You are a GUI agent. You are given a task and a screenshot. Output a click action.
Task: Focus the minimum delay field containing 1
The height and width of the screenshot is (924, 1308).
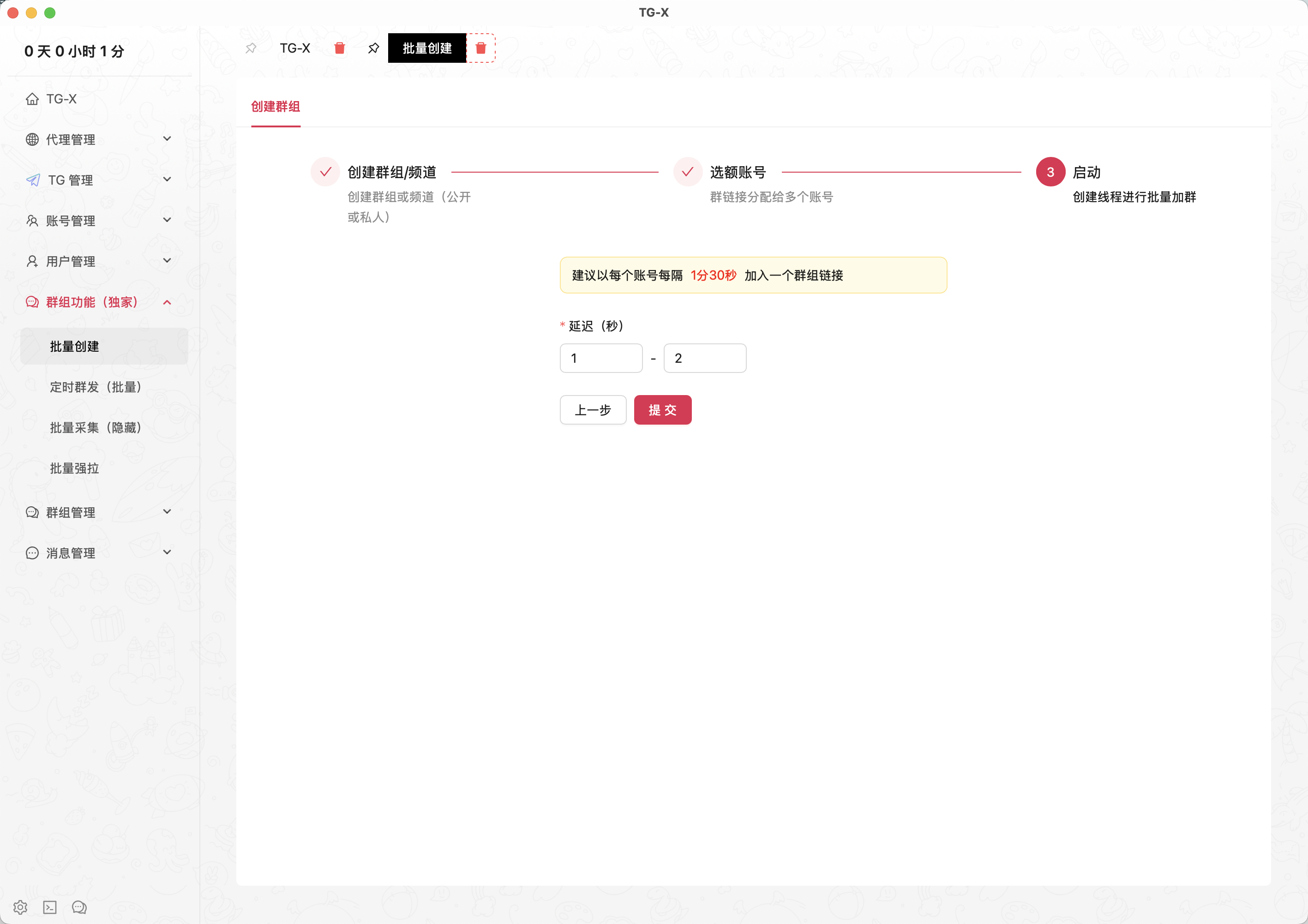[x=601, y=358]
